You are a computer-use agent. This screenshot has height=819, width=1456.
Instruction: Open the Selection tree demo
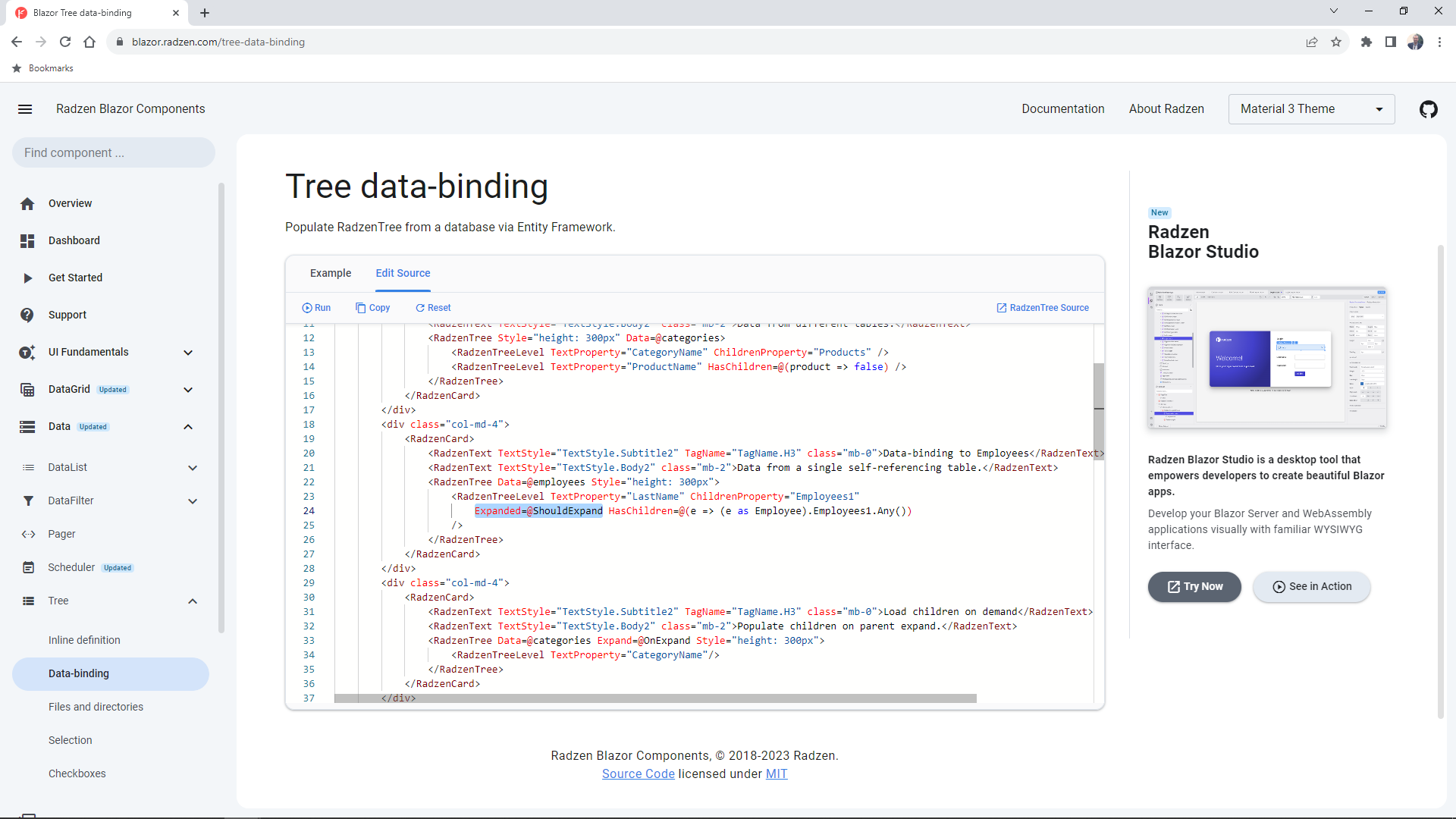click(x=70, y=740)
